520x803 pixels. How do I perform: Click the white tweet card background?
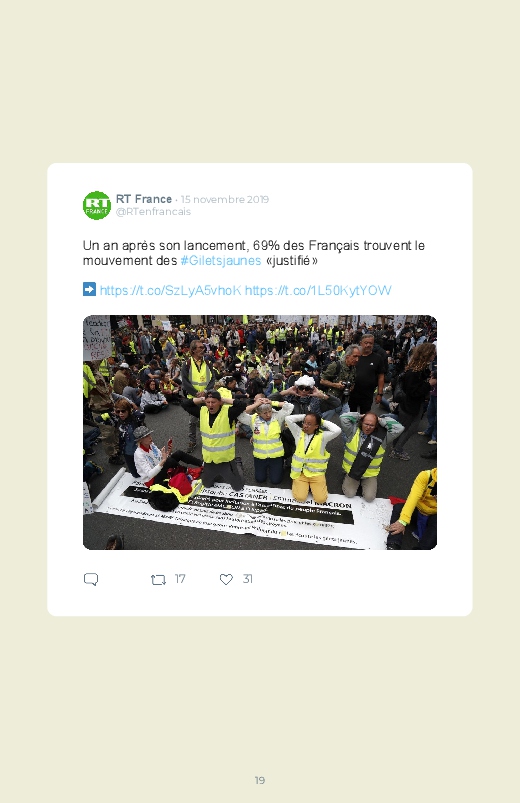pos(260,389)
